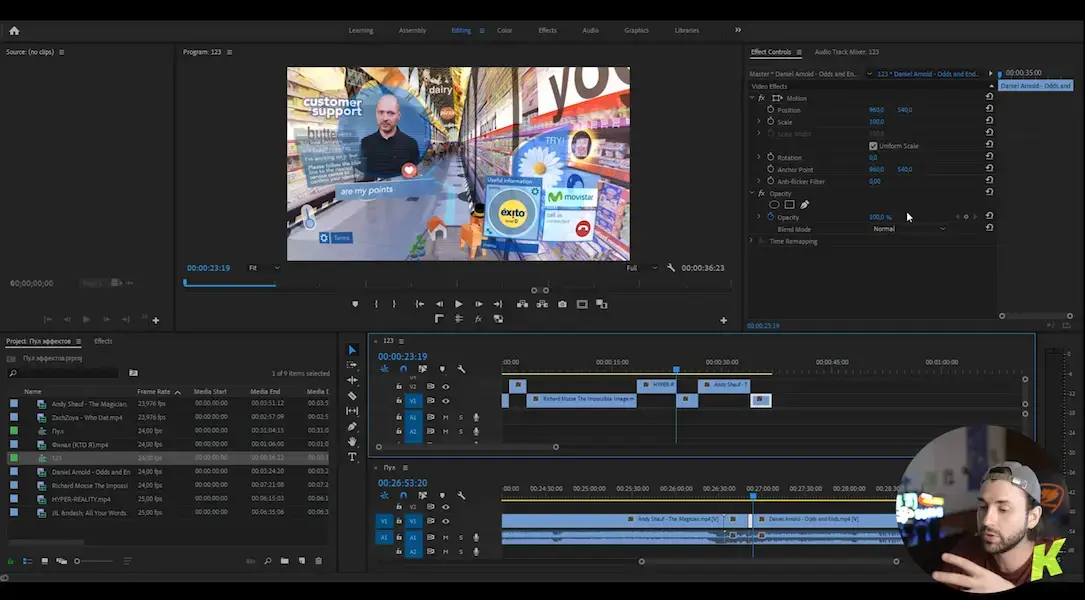Select the Slip tool
This screenshot has height=600, width=1085.
(x=352, y=411)
